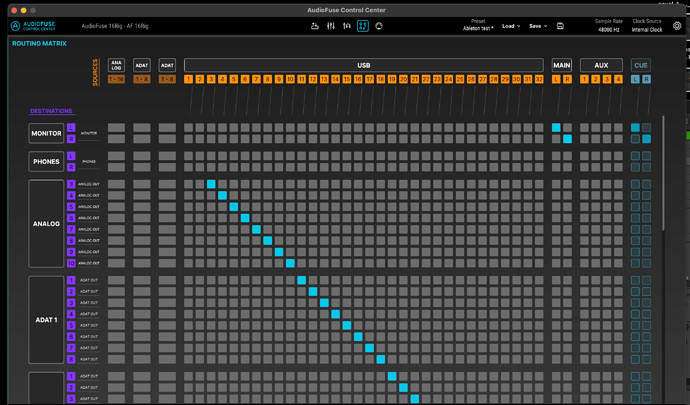The width and height of the screenshot is (690, 405).
Task: Open the Sample Rate 48000 Hz selector
Action: (x=609, y=30)
